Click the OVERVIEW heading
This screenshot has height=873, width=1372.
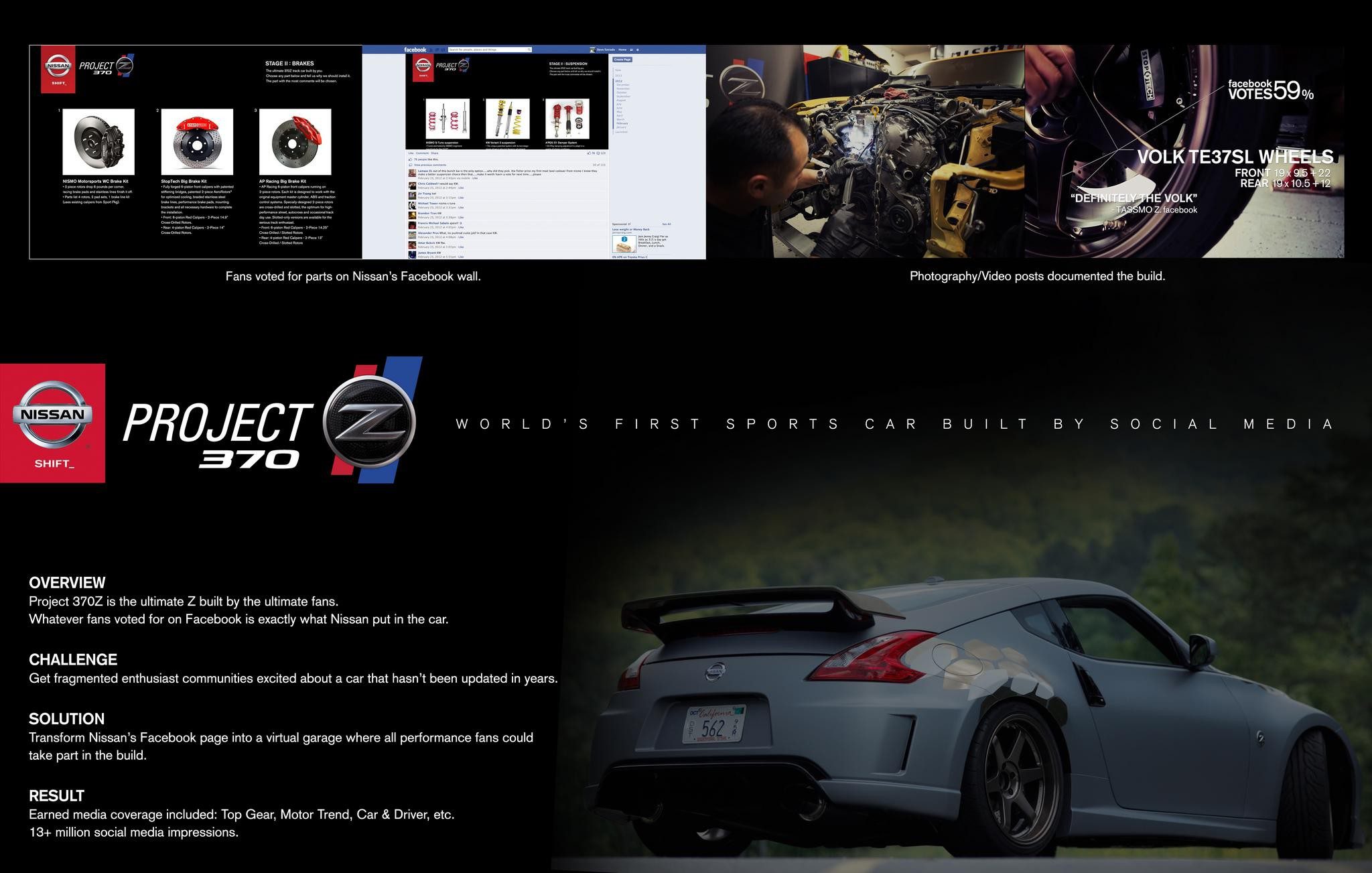pos(67,582)
